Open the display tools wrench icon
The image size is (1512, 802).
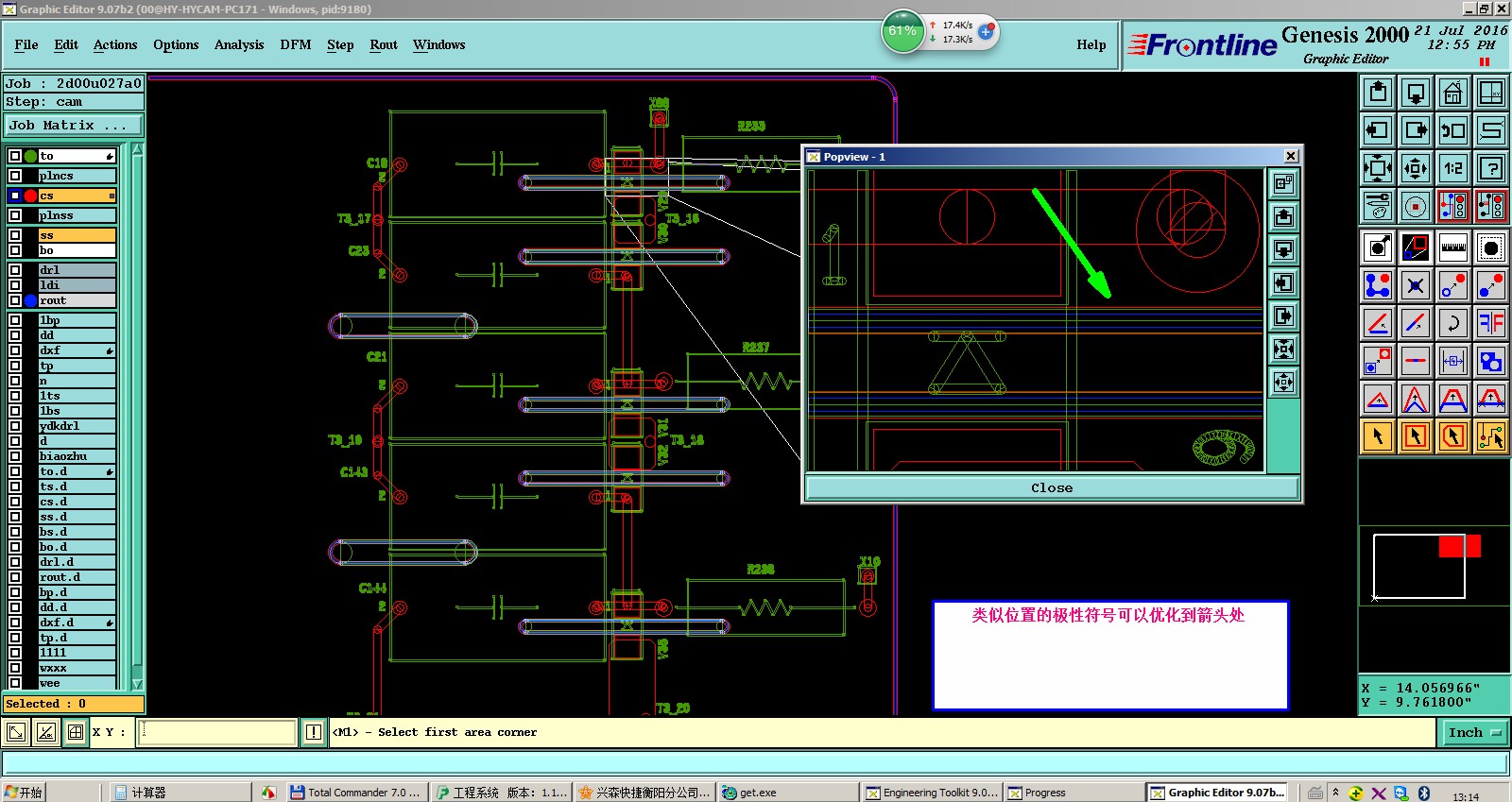pyautogui.click(x=1378, y=206)
